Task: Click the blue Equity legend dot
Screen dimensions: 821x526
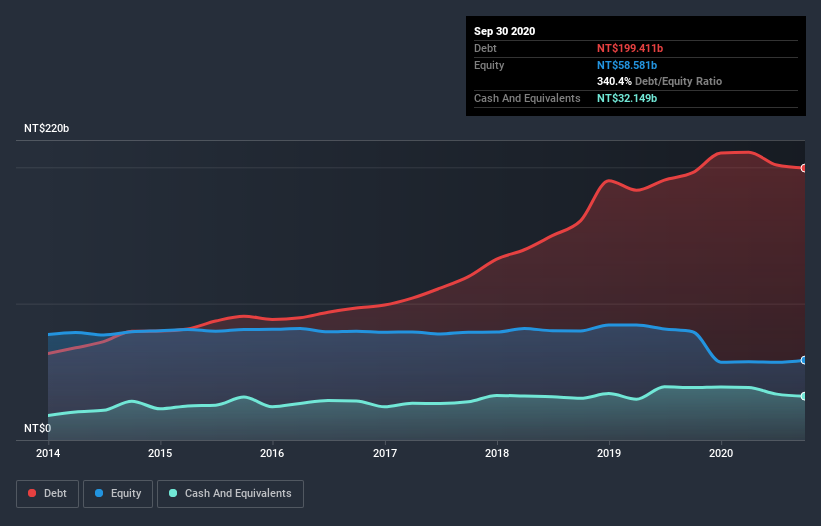Action: click(x=99, y=493)
